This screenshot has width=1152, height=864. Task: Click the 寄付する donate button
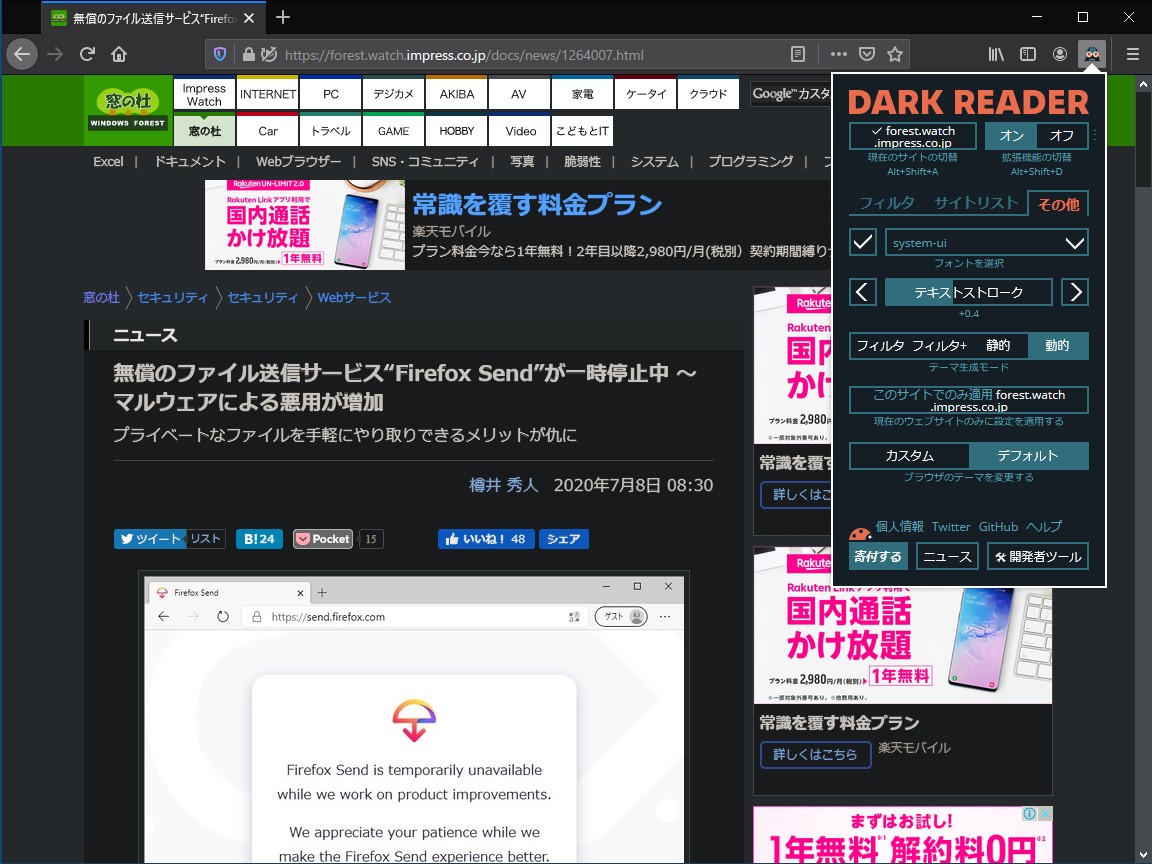(878, 555)
